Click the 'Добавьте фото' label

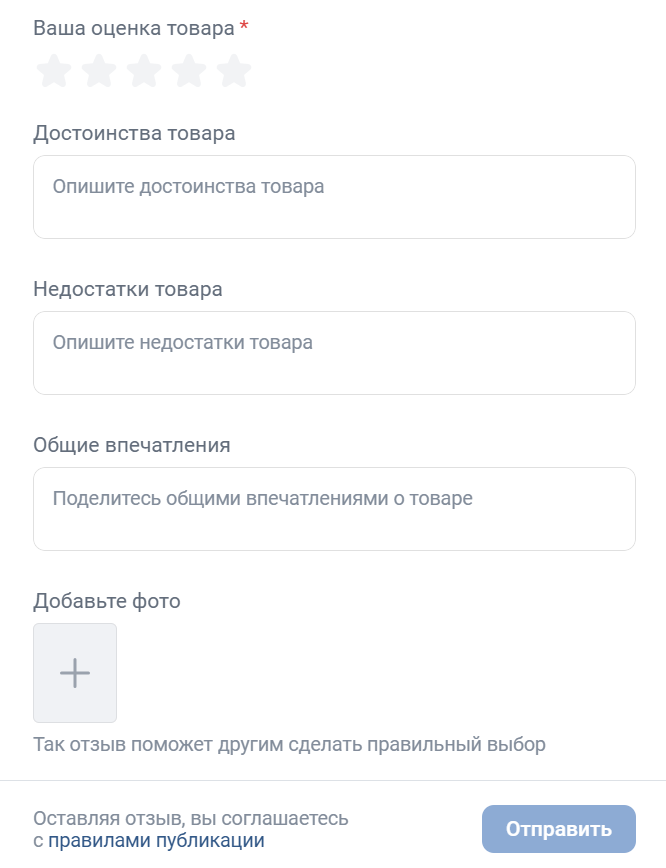107,601
